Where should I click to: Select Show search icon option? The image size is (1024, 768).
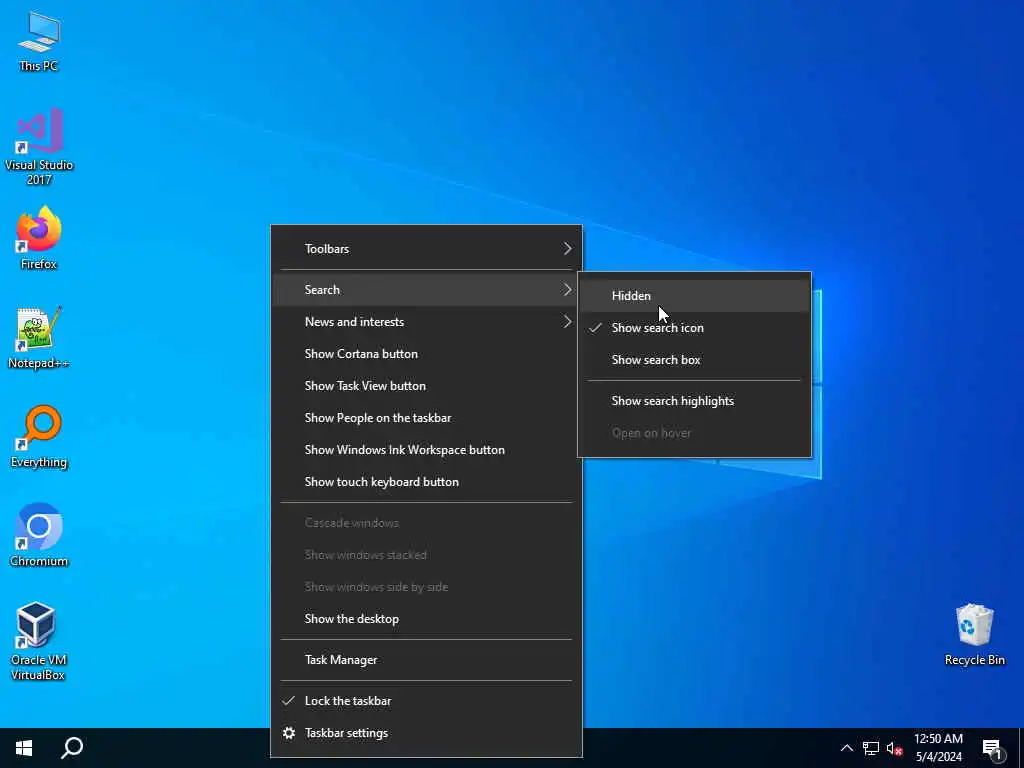[x=694, y=328]
